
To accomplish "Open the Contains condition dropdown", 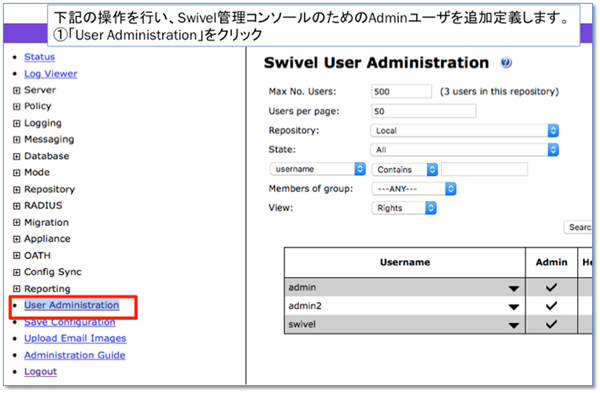I will coord(404,170).
